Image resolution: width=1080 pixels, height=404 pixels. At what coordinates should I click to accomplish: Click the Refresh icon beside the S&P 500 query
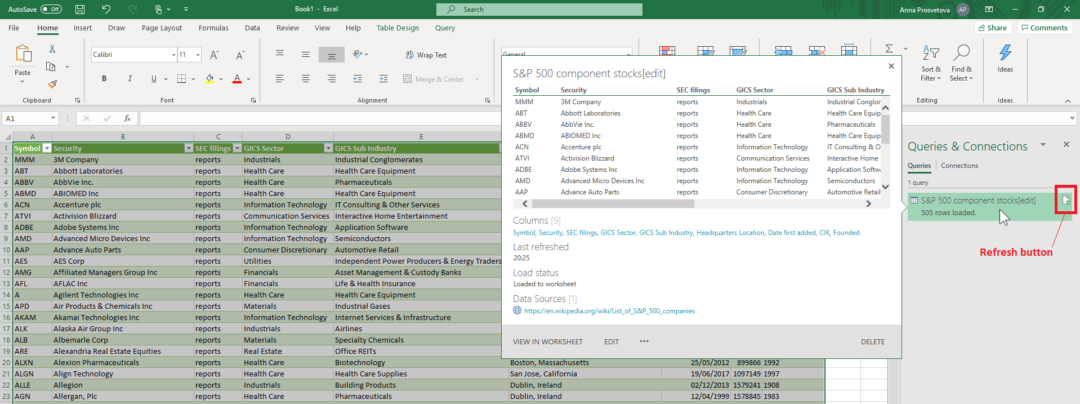coord(1066,201)
